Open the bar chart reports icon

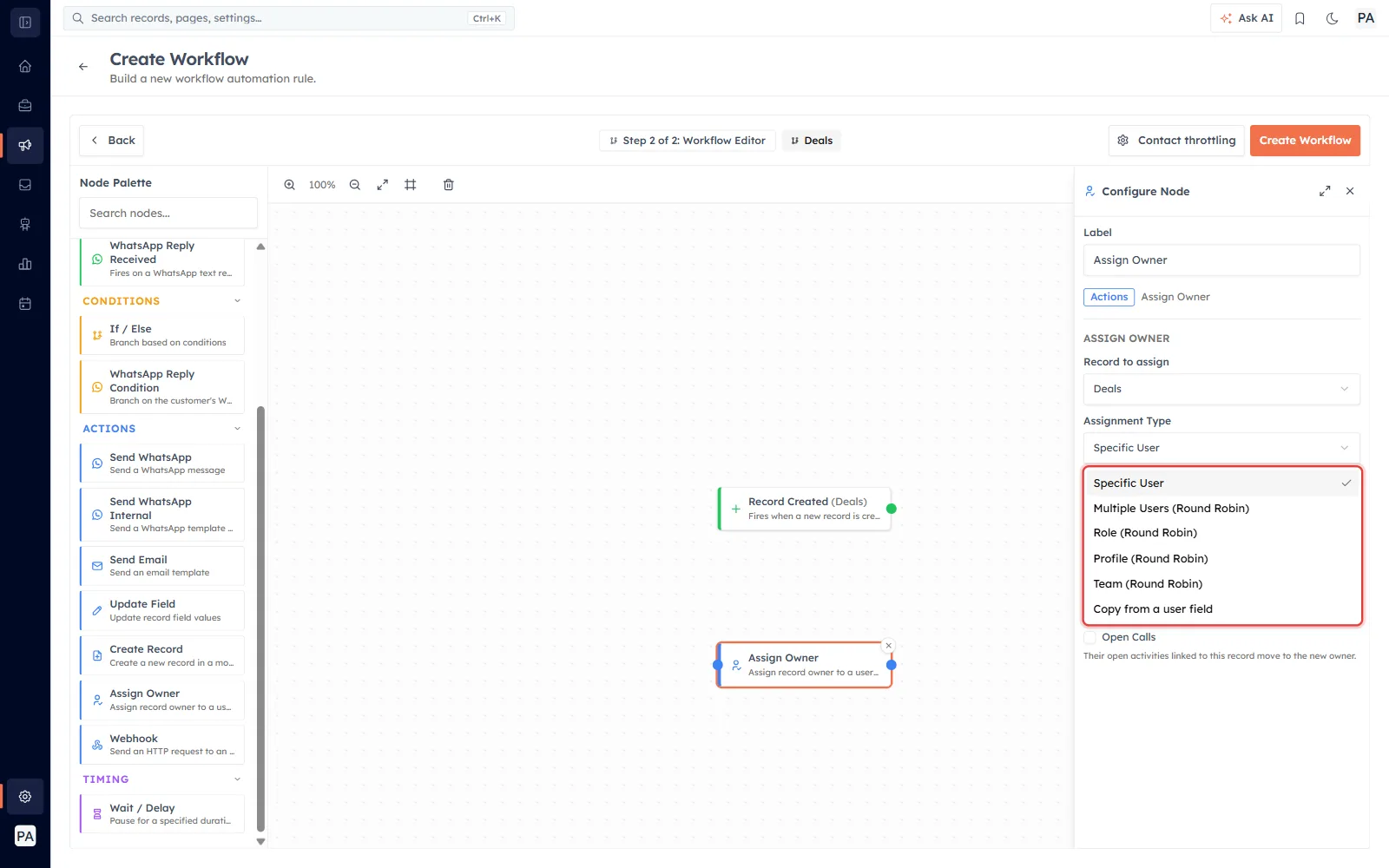[25, 264]
